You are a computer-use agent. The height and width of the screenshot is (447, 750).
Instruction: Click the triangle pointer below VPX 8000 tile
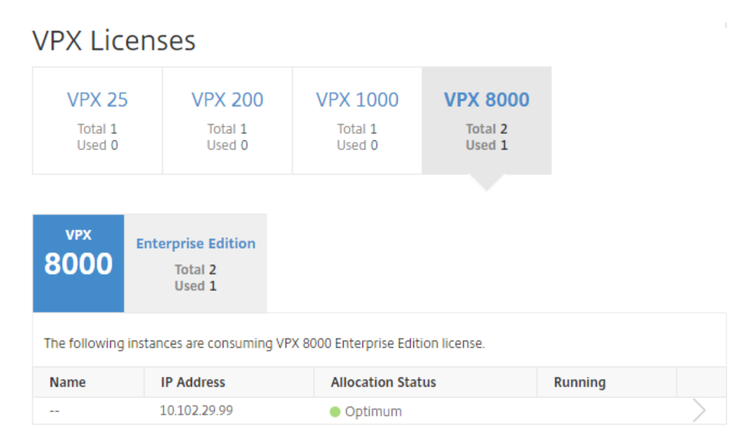coord(486,182)
